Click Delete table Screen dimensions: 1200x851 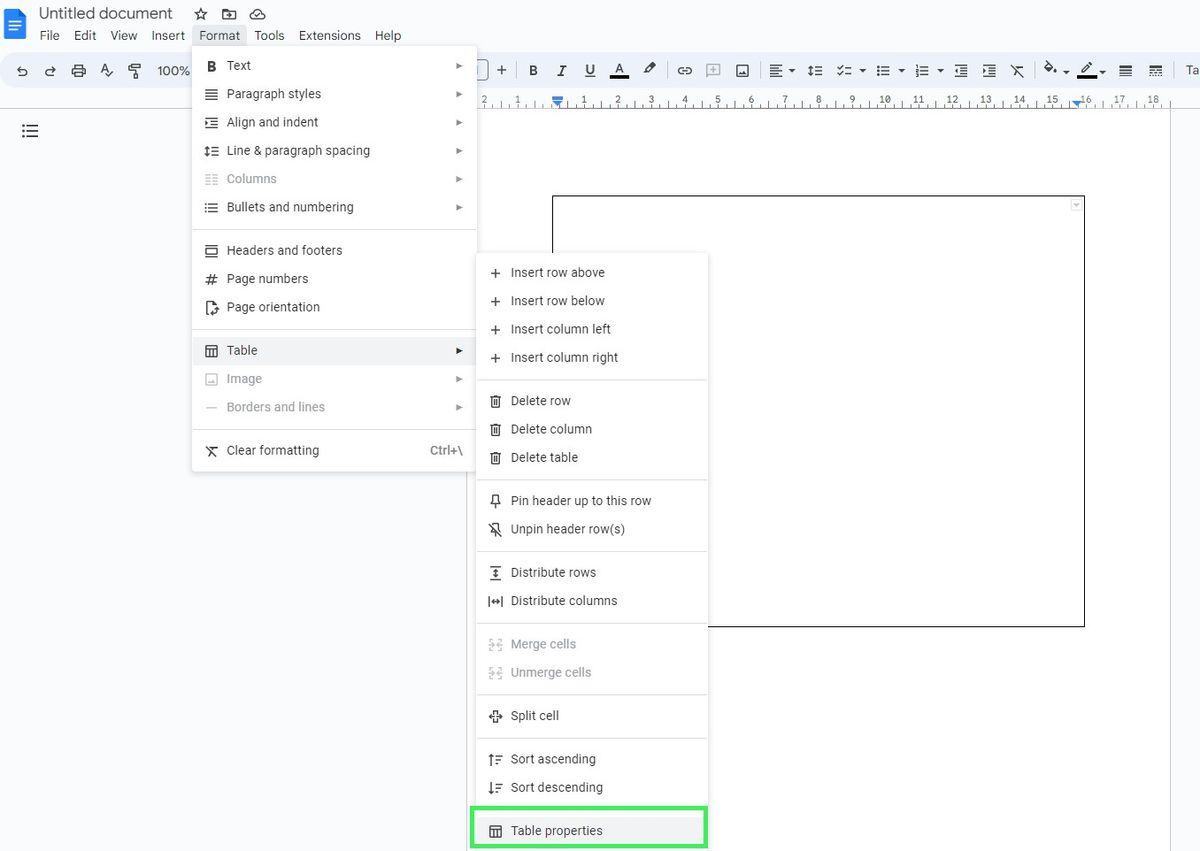click(545, 457)
